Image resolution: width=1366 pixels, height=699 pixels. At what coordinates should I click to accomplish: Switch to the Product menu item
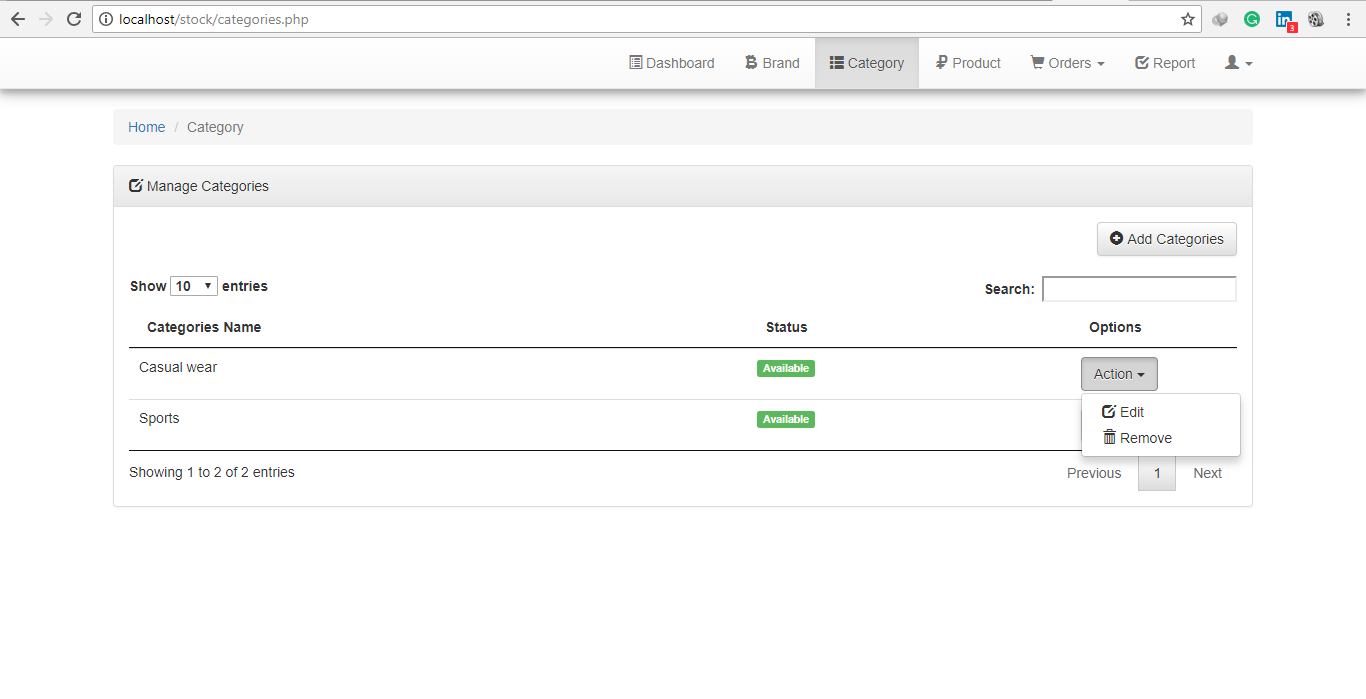pyautogui.click(x=967, y=62)
